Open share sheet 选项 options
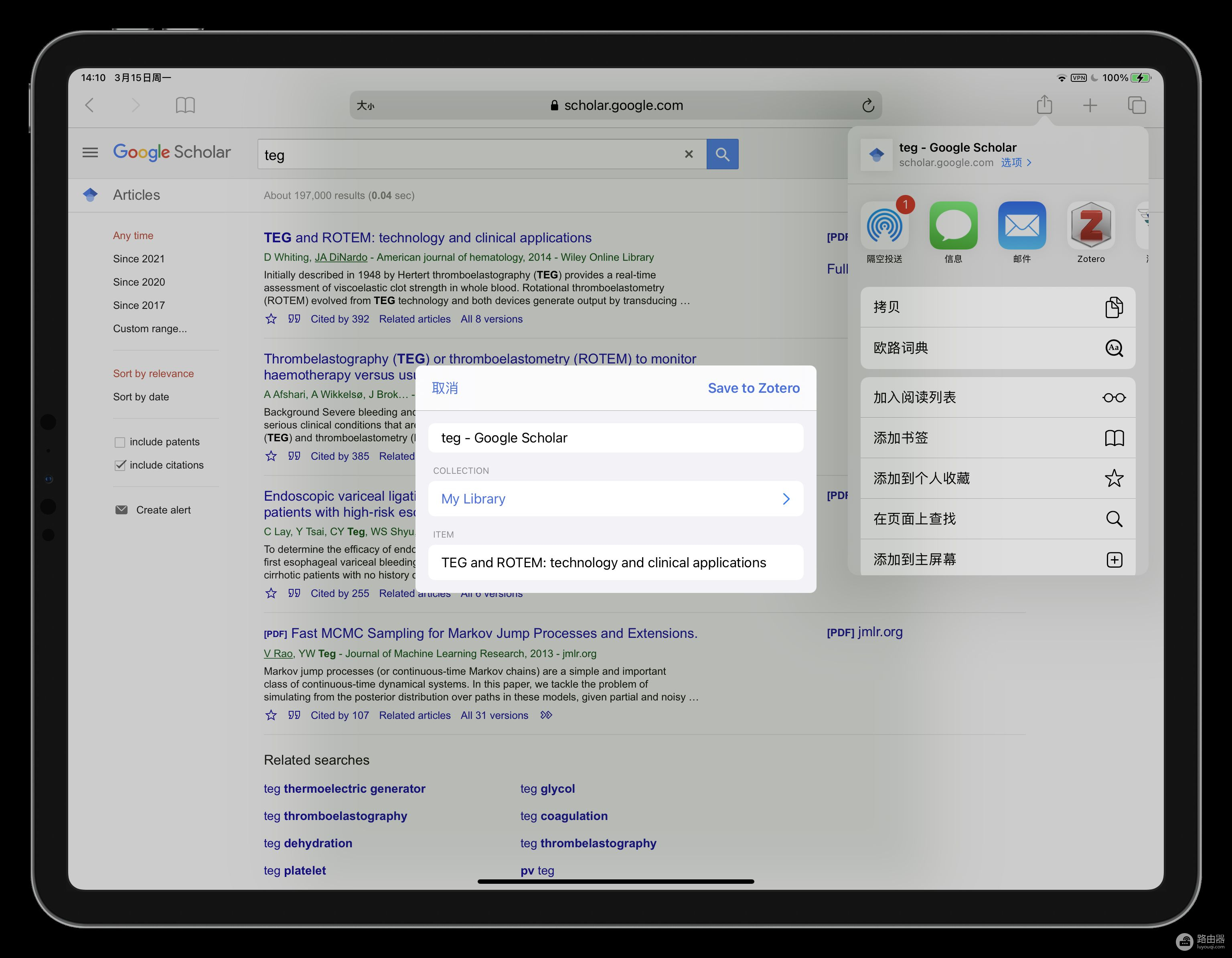Image resolution: width=1232 pixels, height=958 pixels. coord(1016,162)
